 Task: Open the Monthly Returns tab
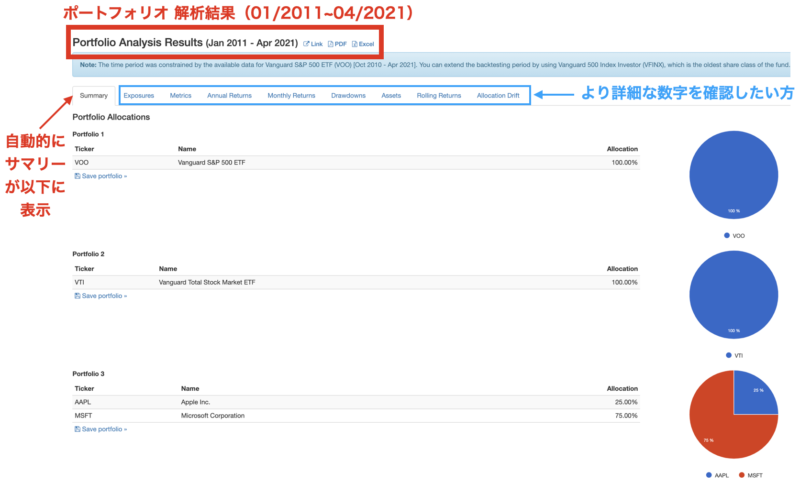point(291,95)
